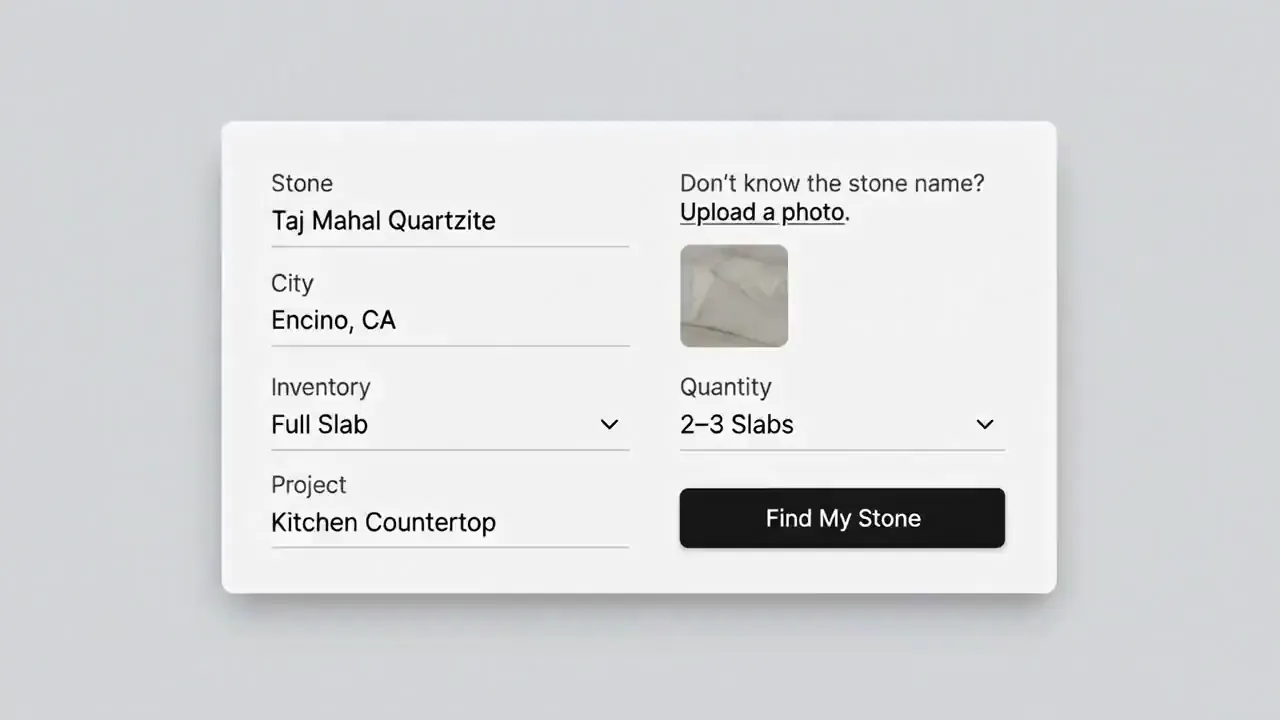This screenshot has height=720, width=1280.
Task: Click the Stone field label
Action: click(302, 183)
